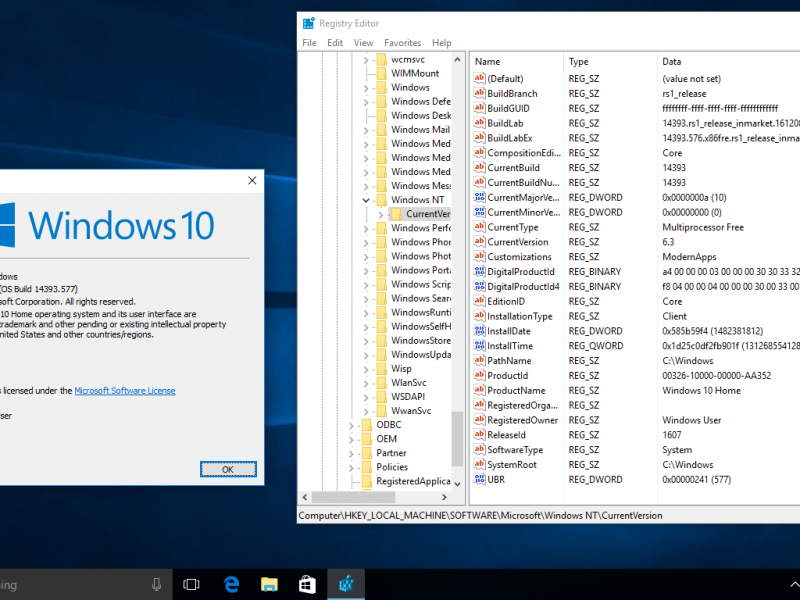The image size is (800, 600).
Task: Click the tree pane scroll up arrow
Action: point(457,60)
